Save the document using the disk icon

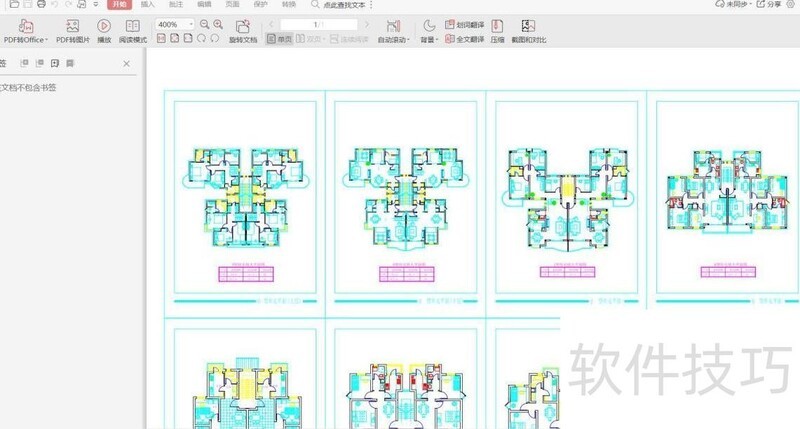coord(28,4)
